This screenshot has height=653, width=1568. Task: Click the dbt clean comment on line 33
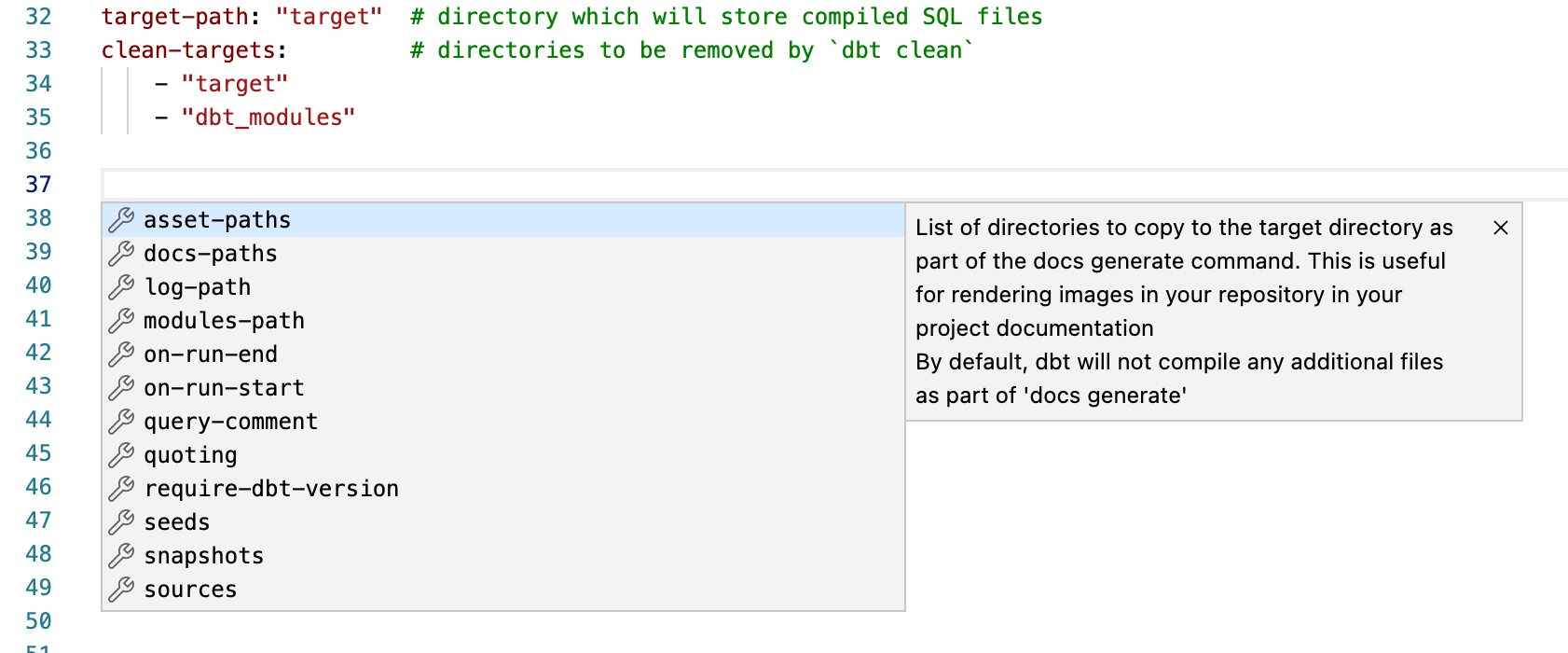tap(692, 50)
